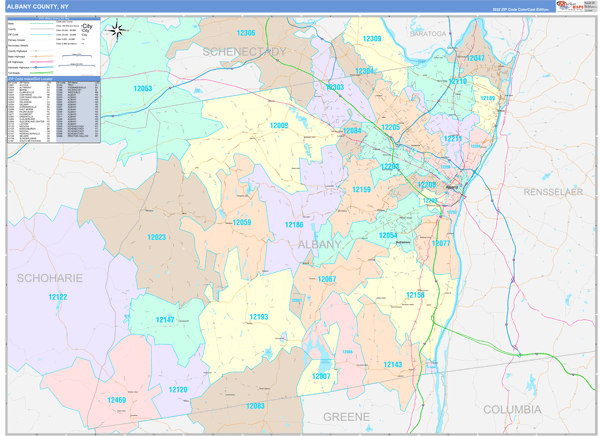Select ZIP code 12023 label
Screen dimensions: 600x436
(156, 237)
